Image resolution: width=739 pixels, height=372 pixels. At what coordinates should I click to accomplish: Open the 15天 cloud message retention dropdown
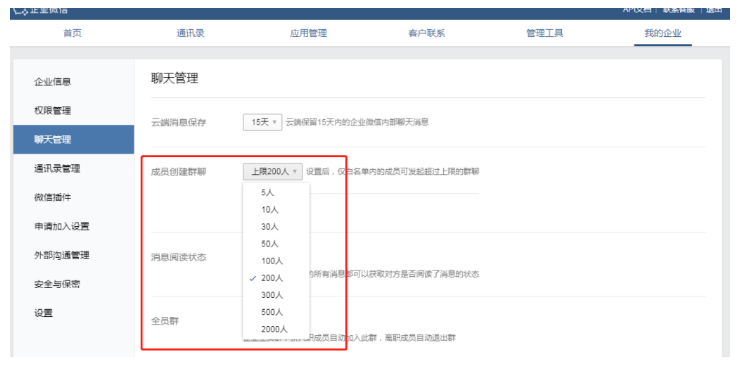click(263, 122)
